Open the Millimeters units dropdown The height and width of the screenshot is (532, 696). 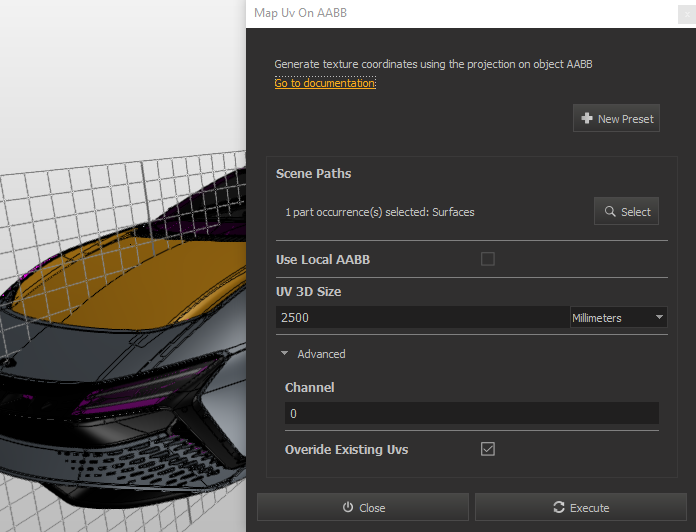[x=618, y=318]
